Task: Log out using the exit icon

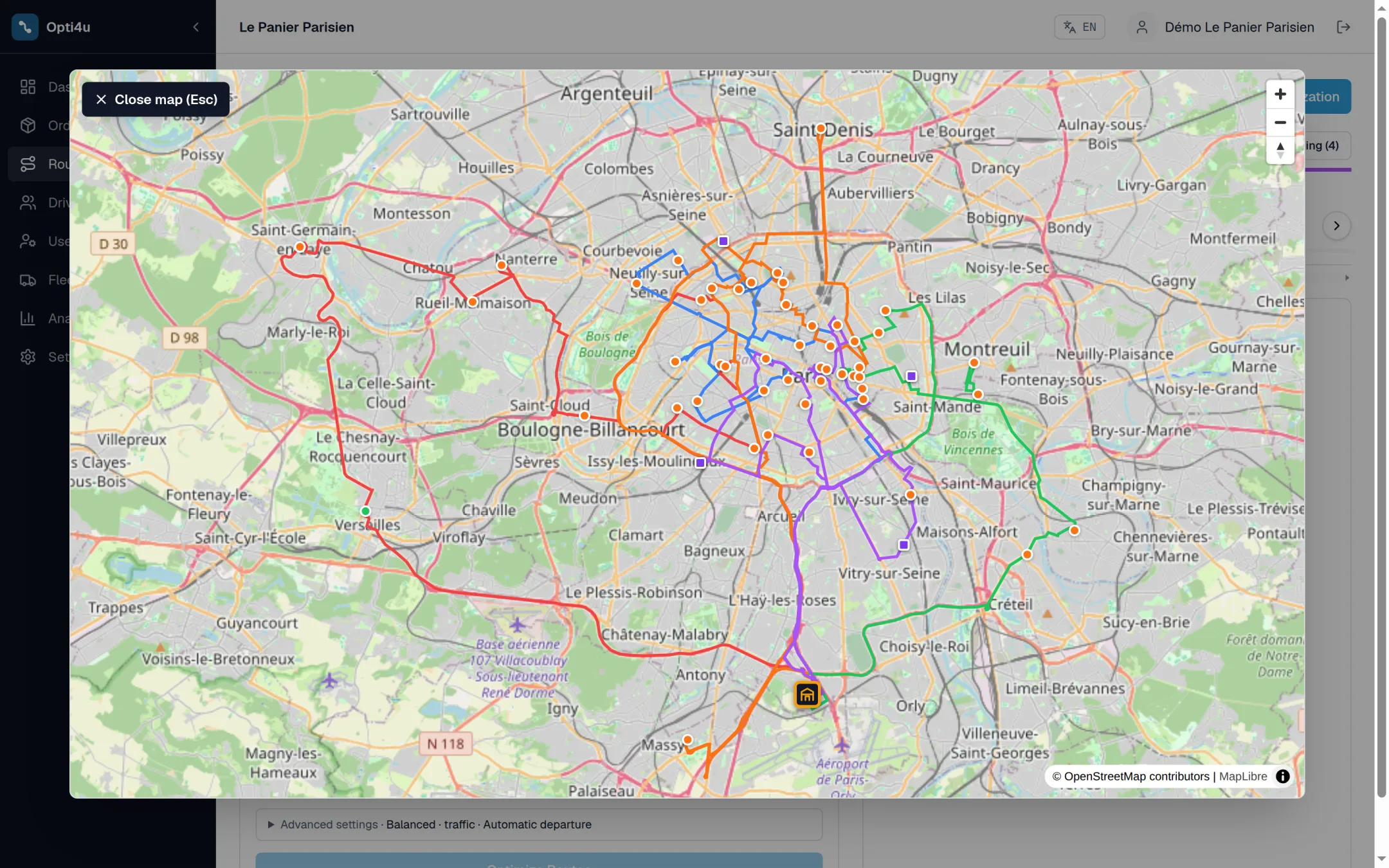Action: (1343, 27)
